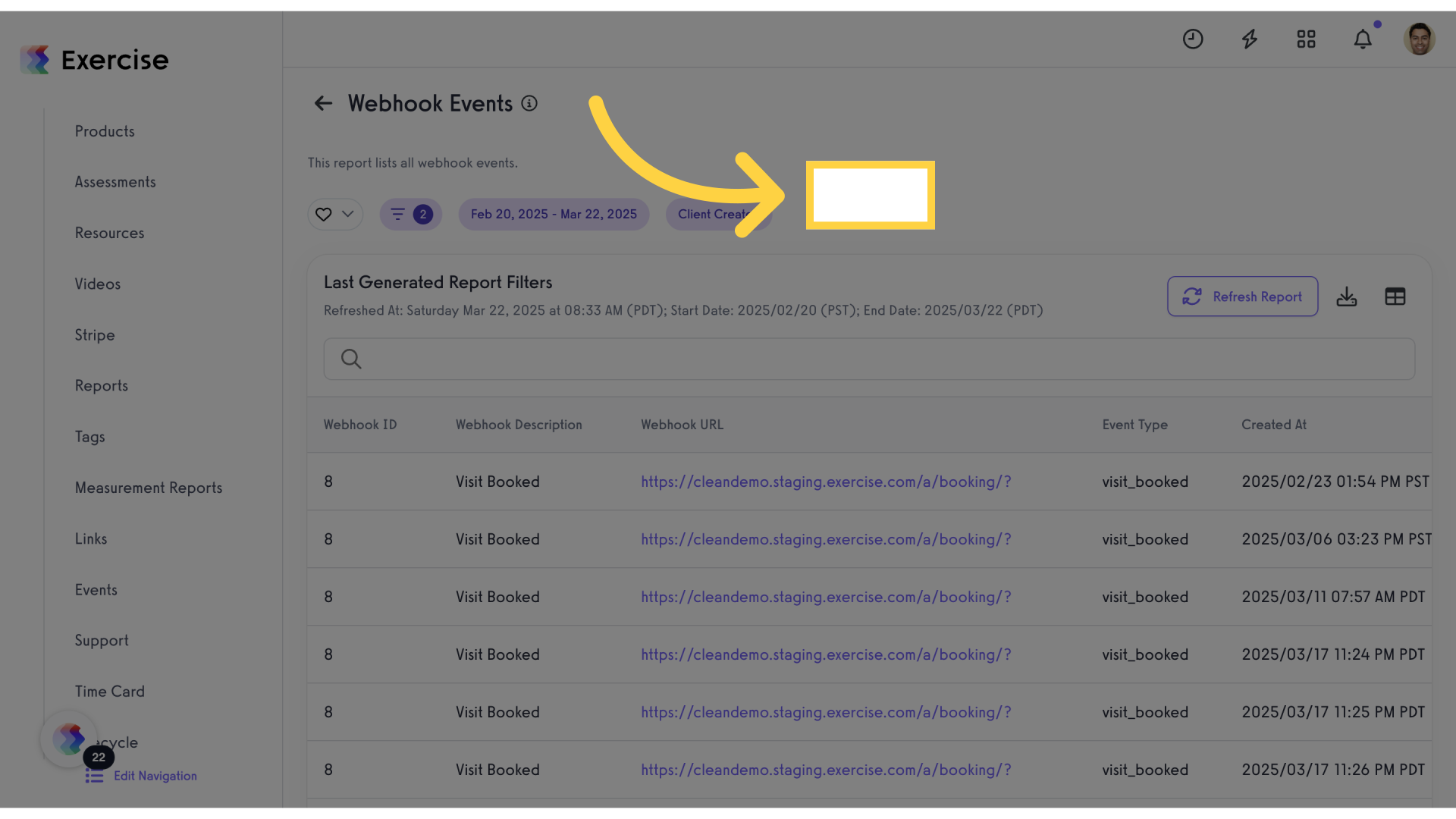The image size is (1456, 819).
Task: Click Edit Navigation at the sidebar bottom
Action: 155,777
